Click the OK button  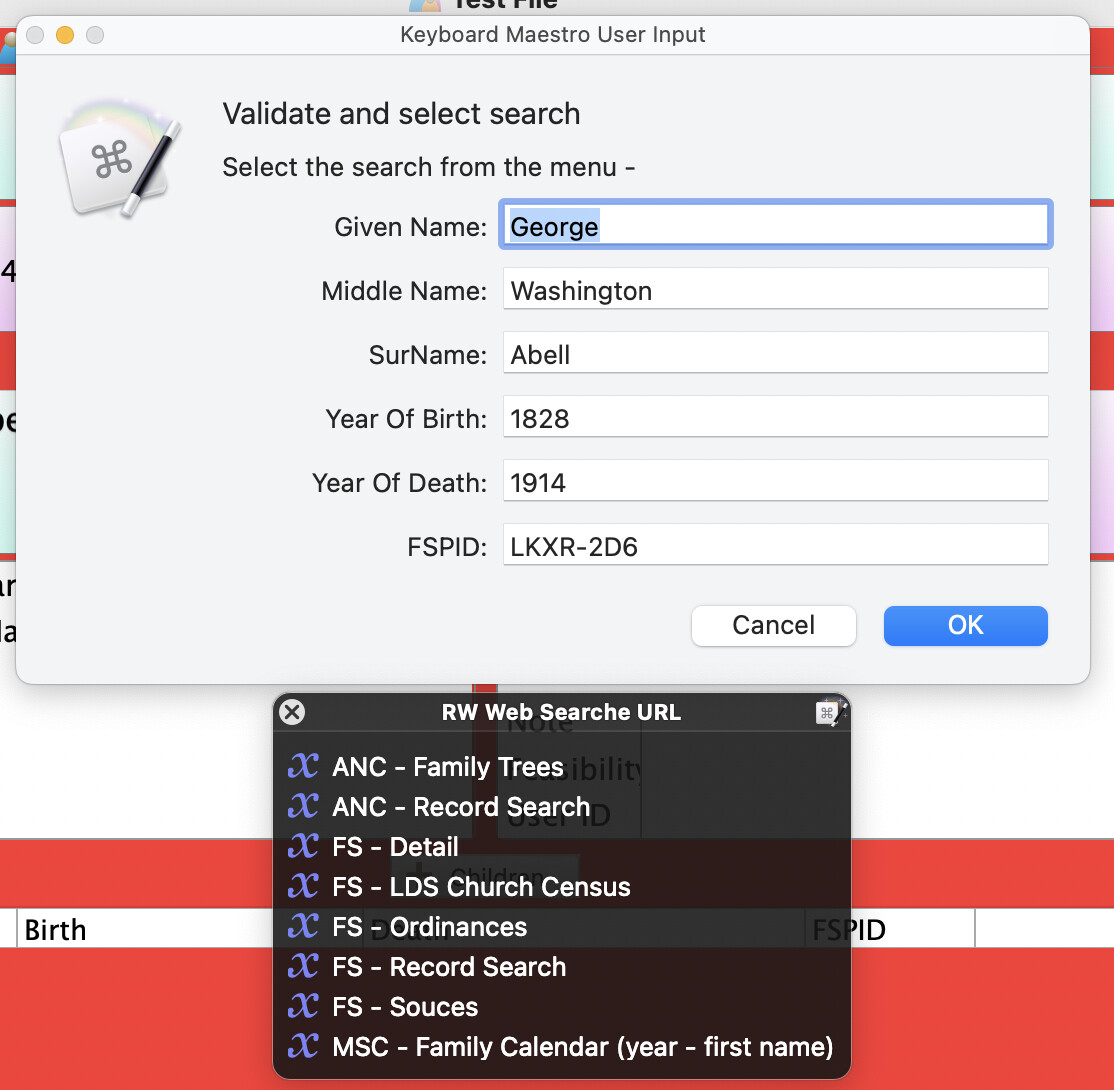[x=966, y=625]
